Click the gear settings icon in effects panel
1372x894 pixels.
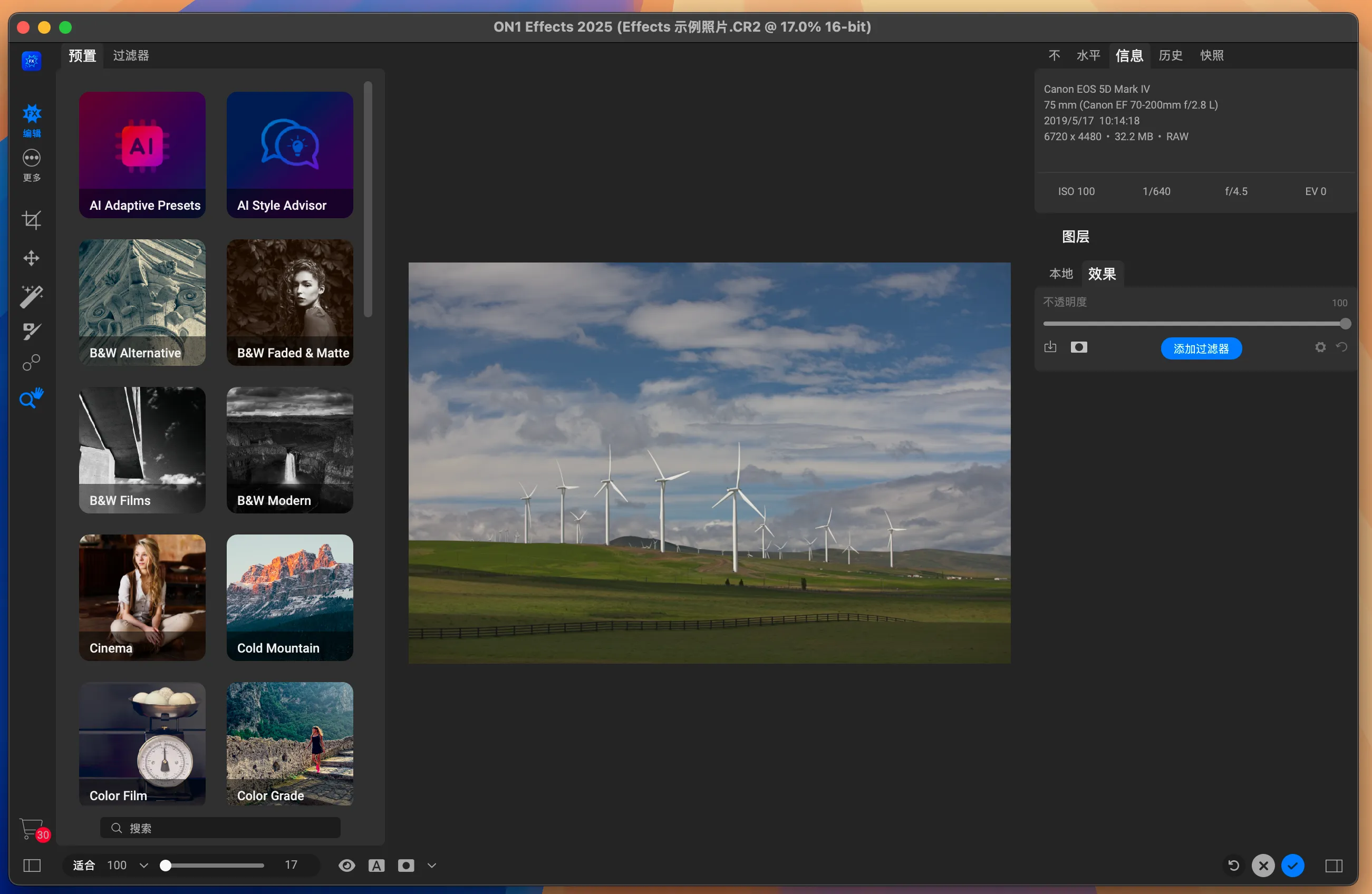coord(1320,347)
